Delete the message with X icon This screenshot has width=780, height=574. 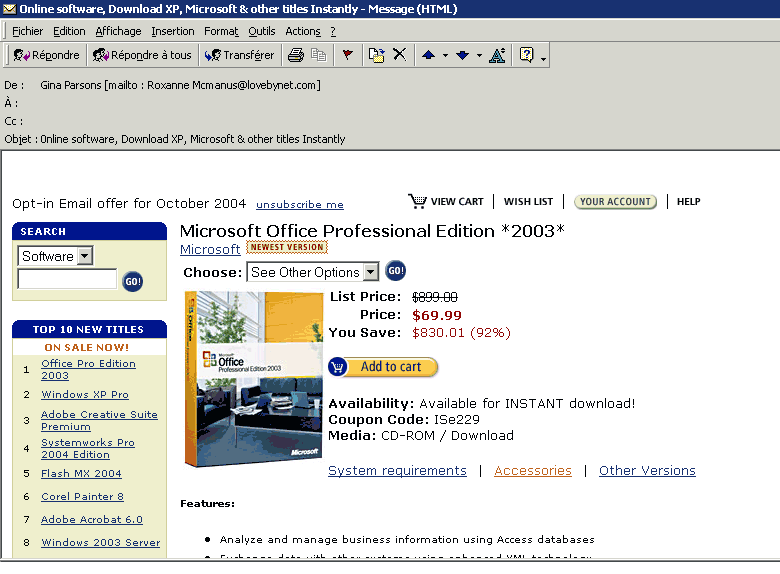point(399,55)
